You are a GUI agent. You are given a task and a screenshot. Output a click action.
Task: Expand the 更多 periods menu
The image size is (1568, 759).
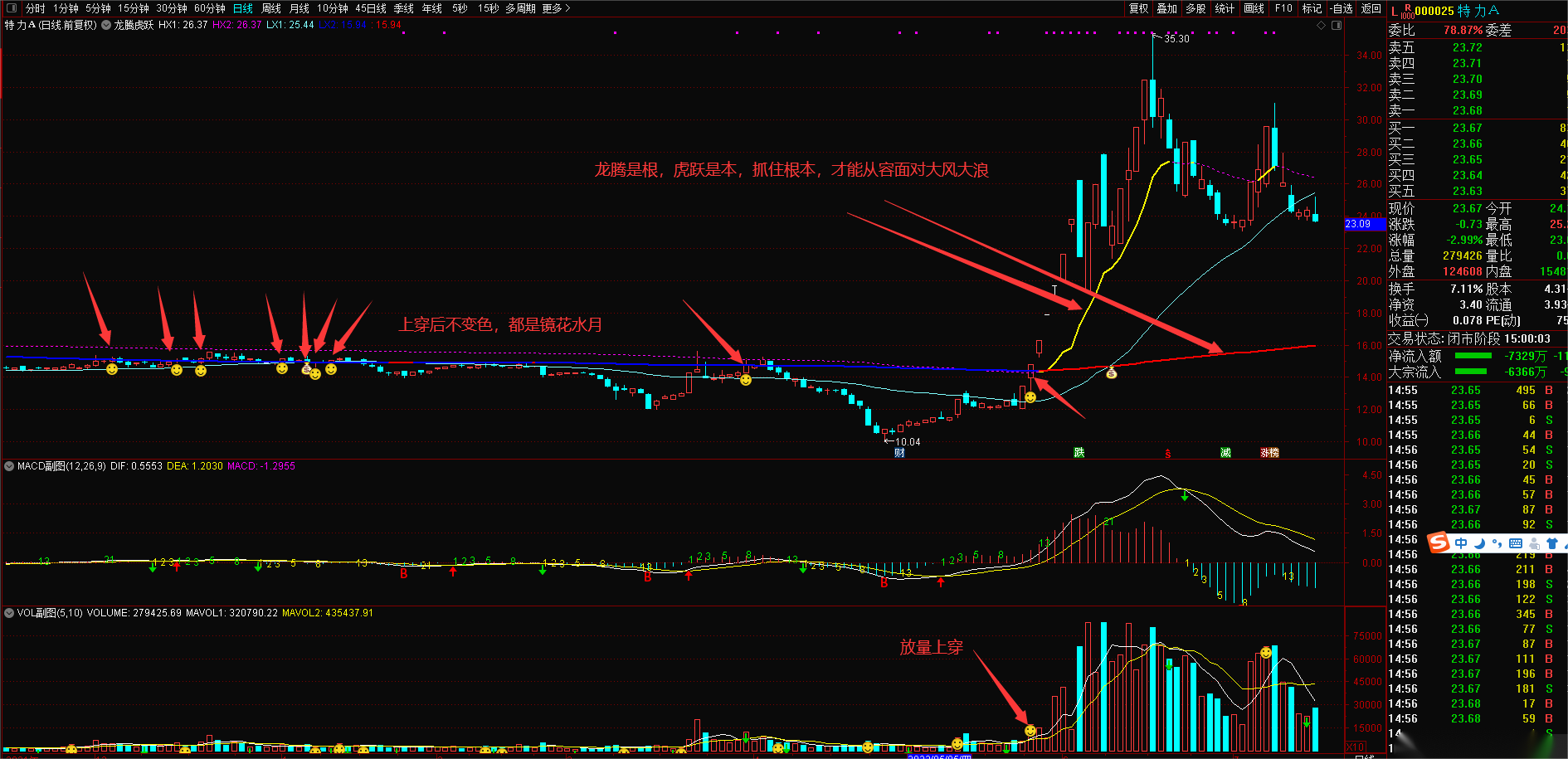[557, 8]
